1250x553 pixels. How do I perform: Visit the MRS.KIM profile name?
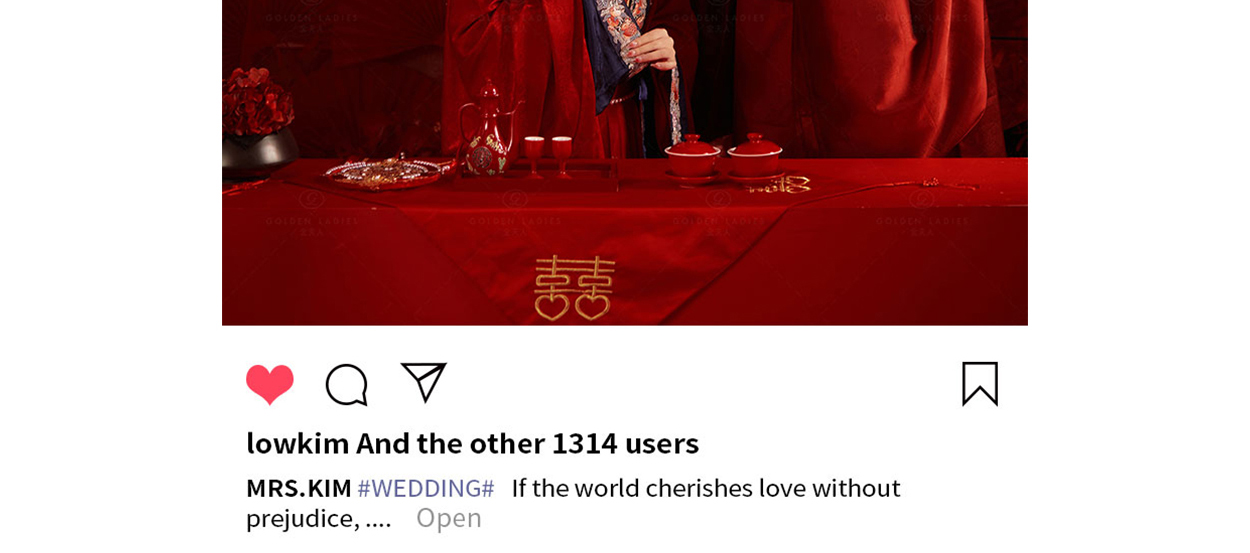299,488
